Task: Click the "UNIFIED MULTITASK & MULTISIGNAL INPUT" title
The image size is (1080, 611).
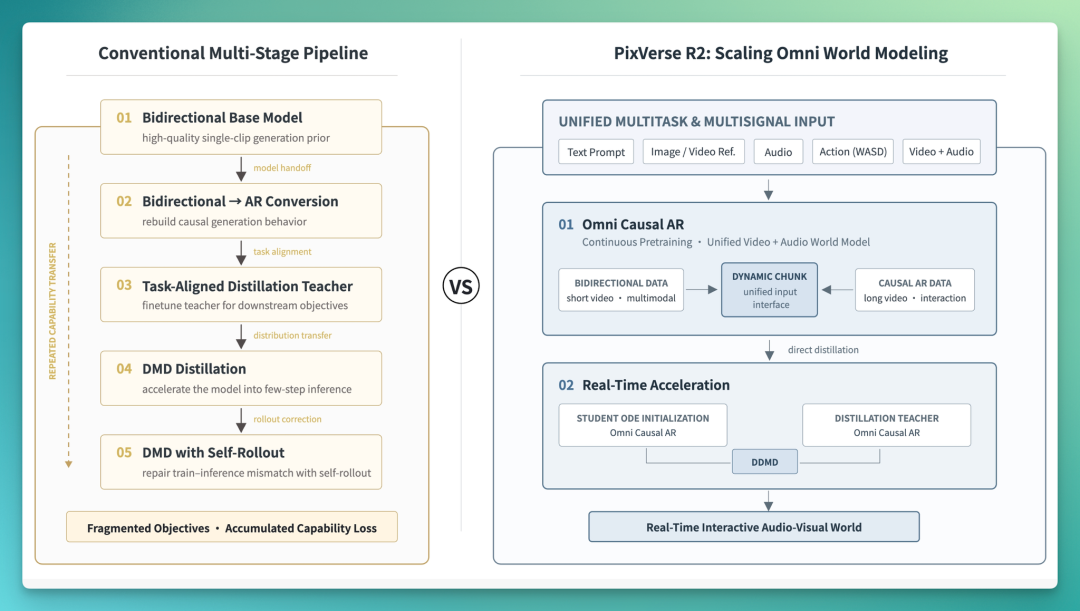Action: coord(696,122)
